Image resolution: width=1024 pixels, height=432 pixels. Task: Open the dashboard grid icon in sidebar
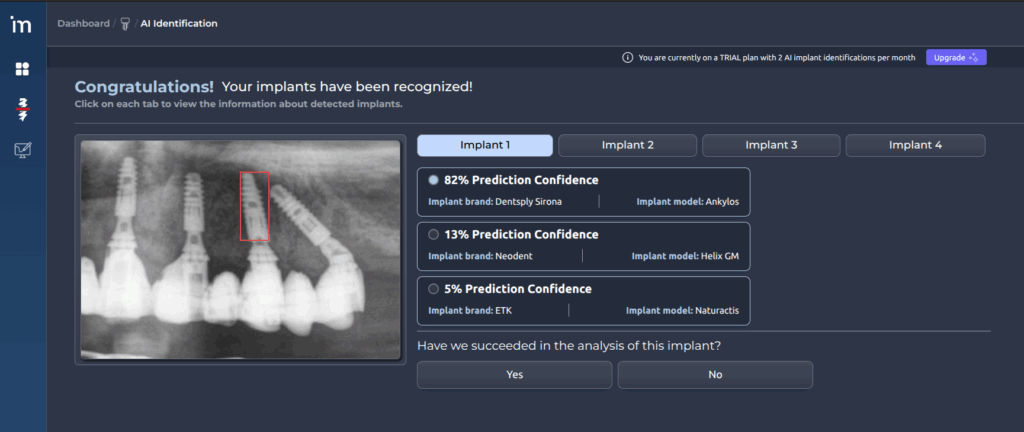(22, 69)
